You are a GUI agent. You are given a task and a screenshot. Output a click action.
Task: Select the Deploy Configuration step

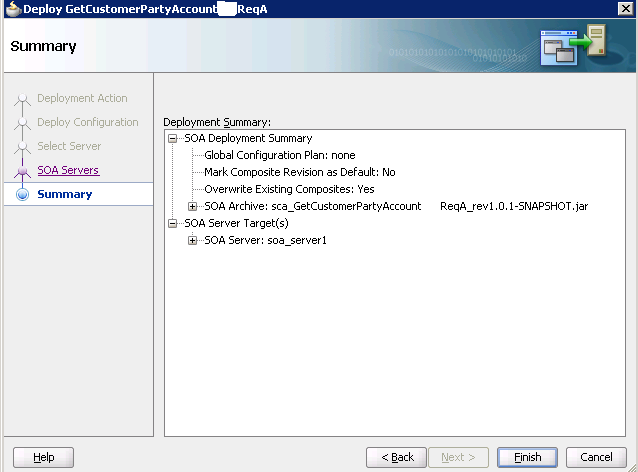88,122
